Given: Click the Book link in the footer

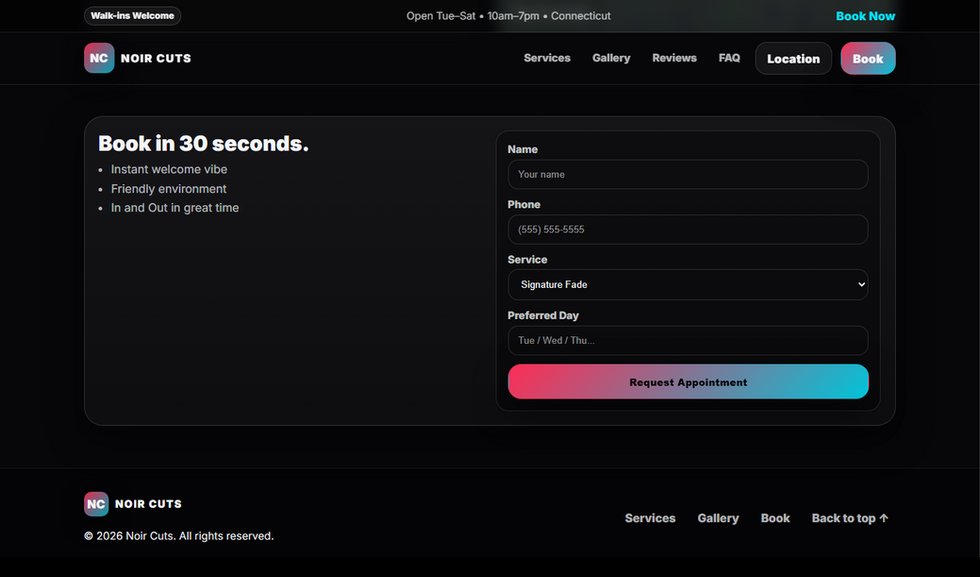Looking at the screenshot, I should tap(775, 518).
